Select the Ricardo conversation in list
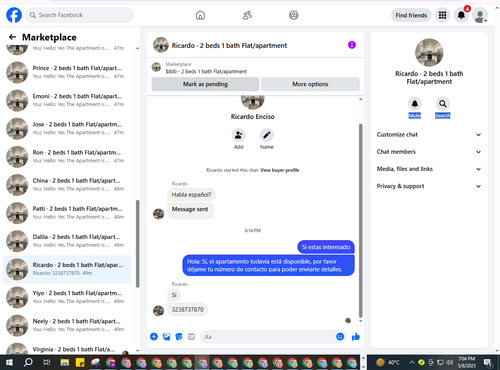Image resolution: width=500 pixels, height=370 pixels. tap(67, 269)
